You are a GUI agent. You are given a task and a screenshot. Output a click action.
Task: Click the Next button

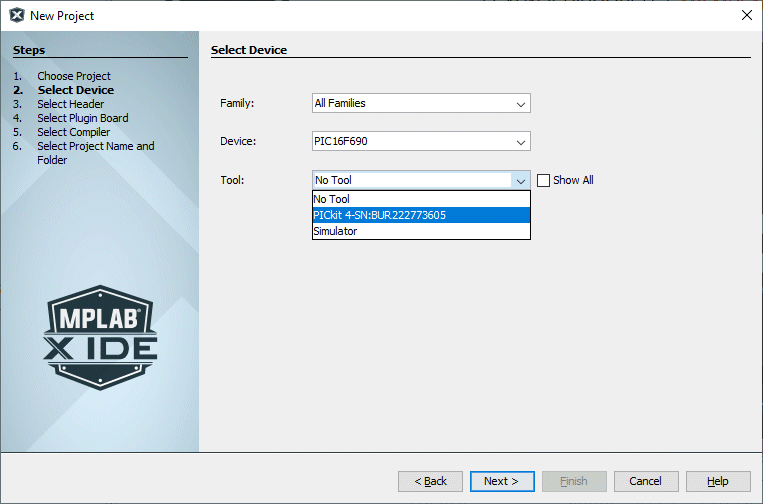coord(501,481)
